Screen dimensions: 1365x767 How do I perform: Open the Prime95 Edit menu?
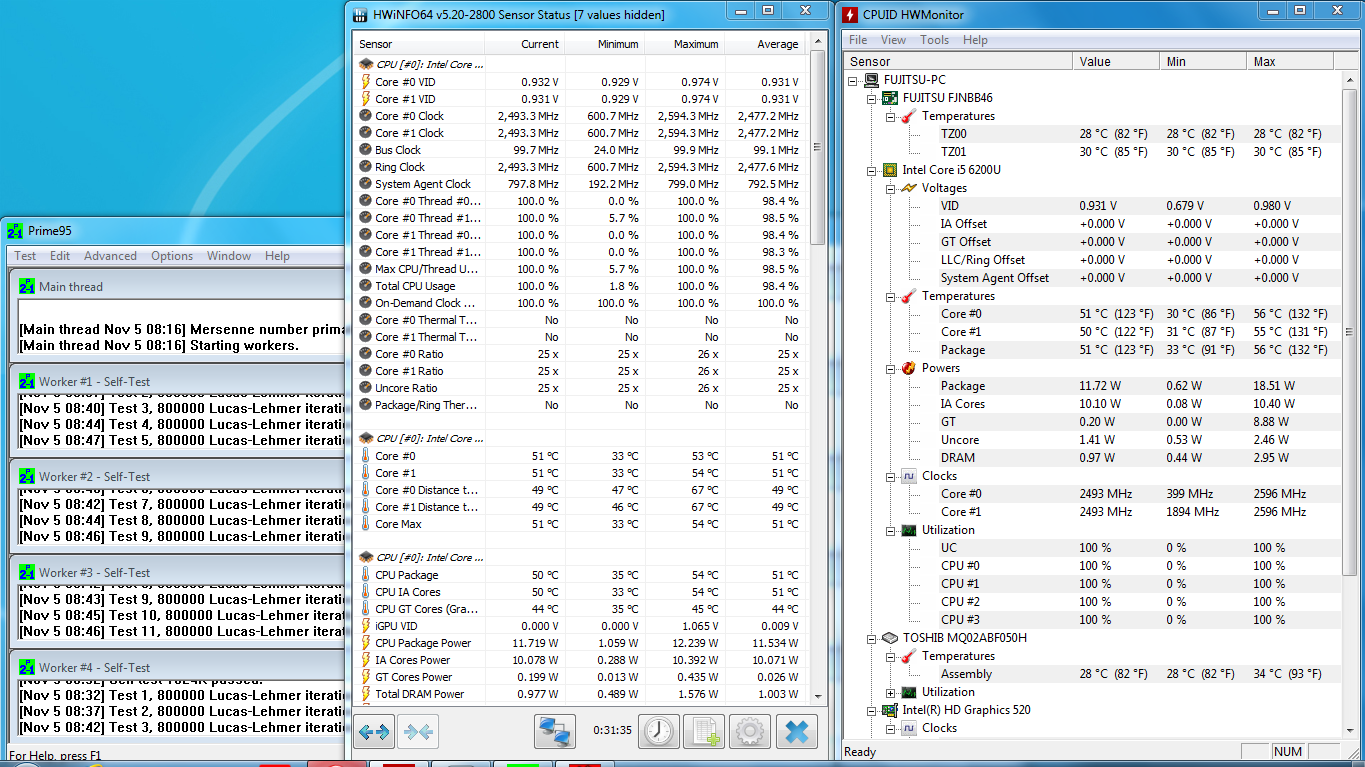pos(60,256)
